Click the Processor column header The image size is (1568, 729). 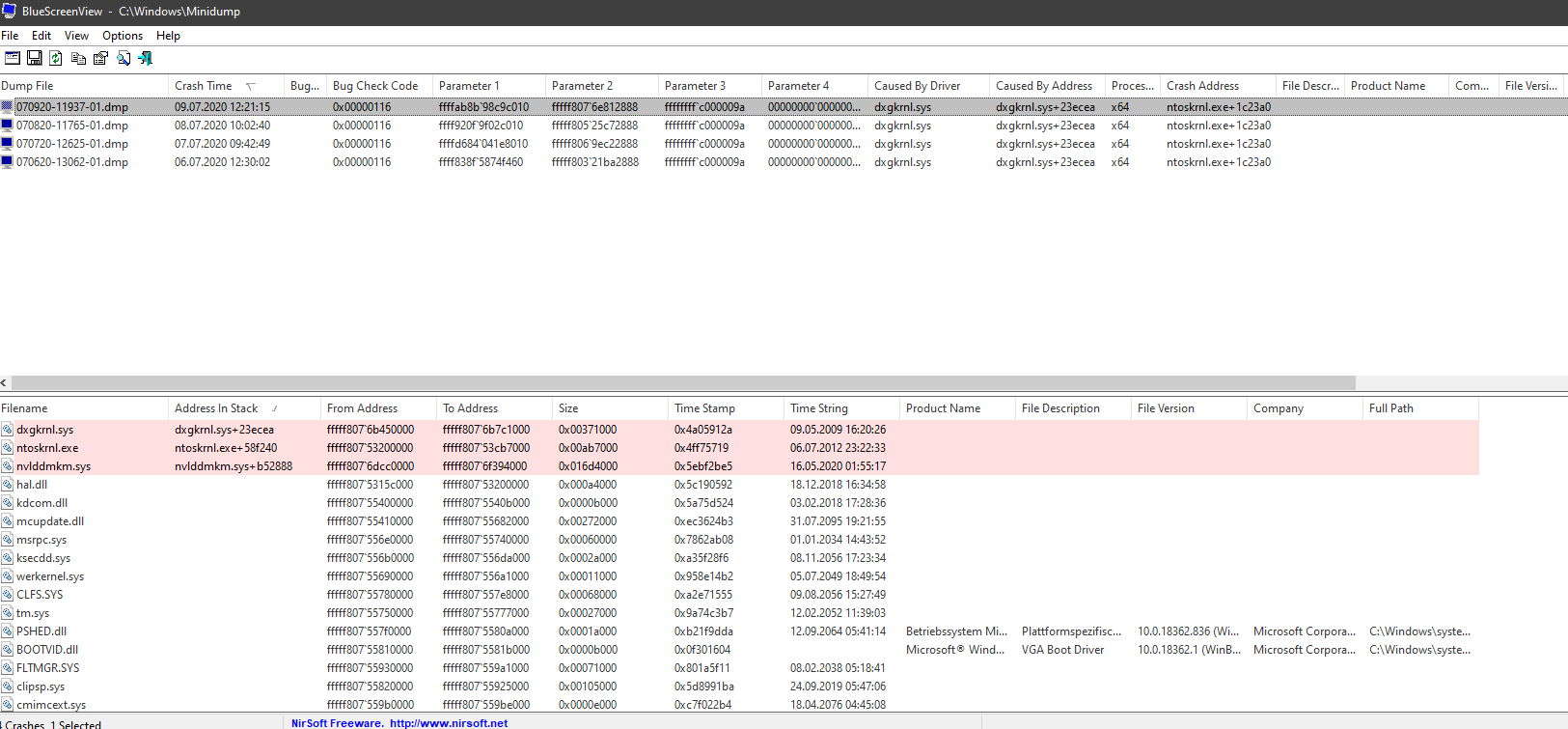[x=1133, y=86]
